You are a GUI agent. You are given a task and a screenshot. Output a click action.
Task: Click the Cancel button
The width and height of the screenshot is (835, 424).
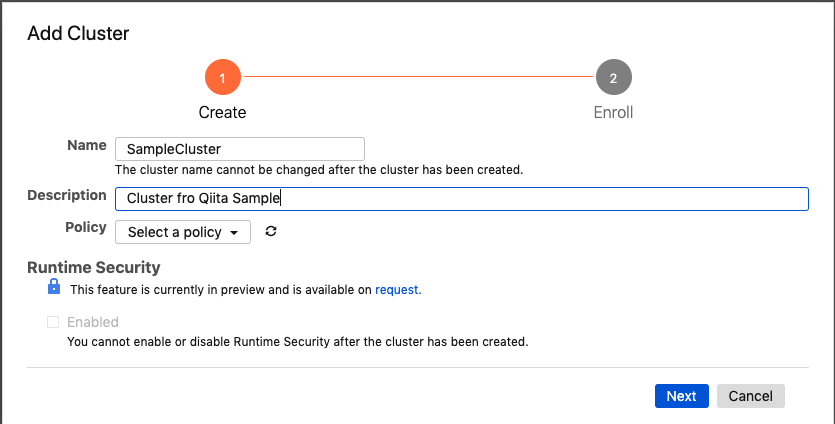click(750, 396)
